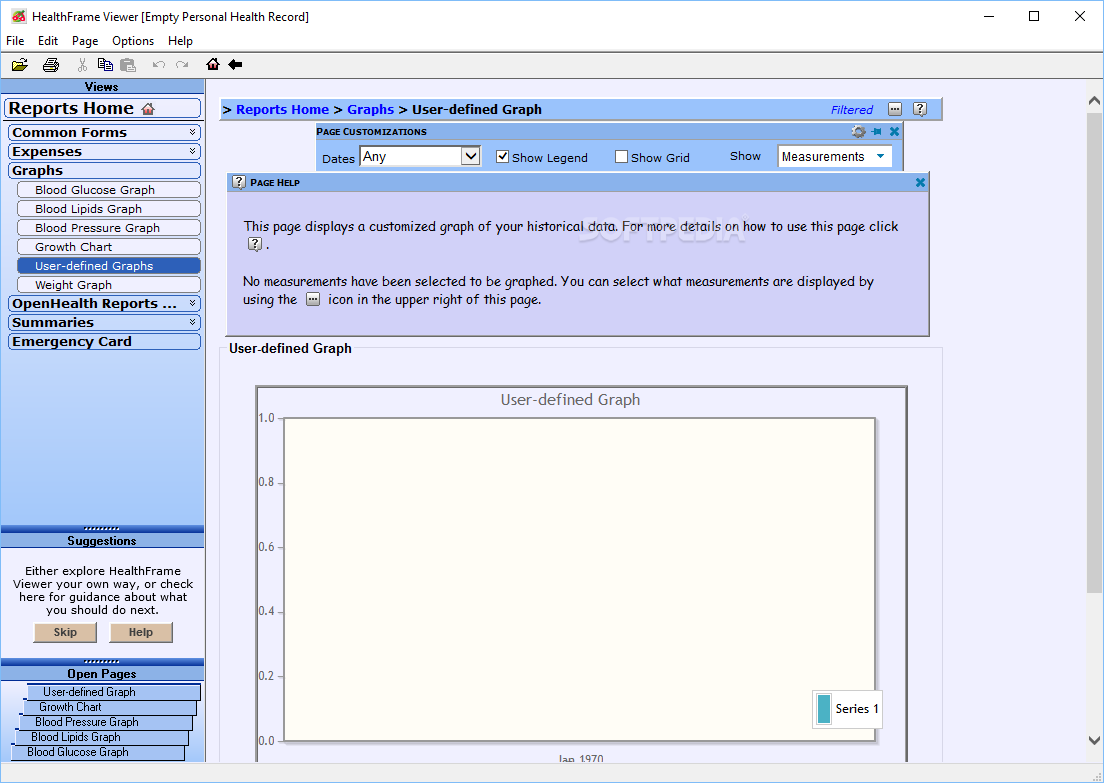Click the HealthFrame Viewer app icon in title bar
The width and height of the screenshot is (1104, 783).
18,16
